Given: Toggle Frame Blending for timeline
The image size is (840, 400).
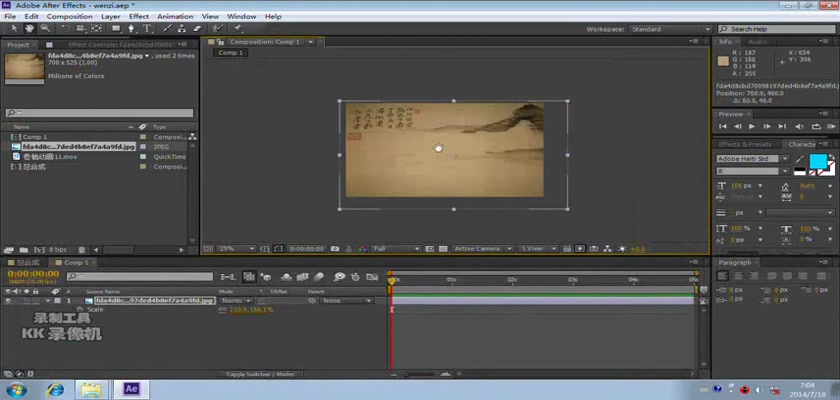Looking at the screenshot, I should pos(303,277).
